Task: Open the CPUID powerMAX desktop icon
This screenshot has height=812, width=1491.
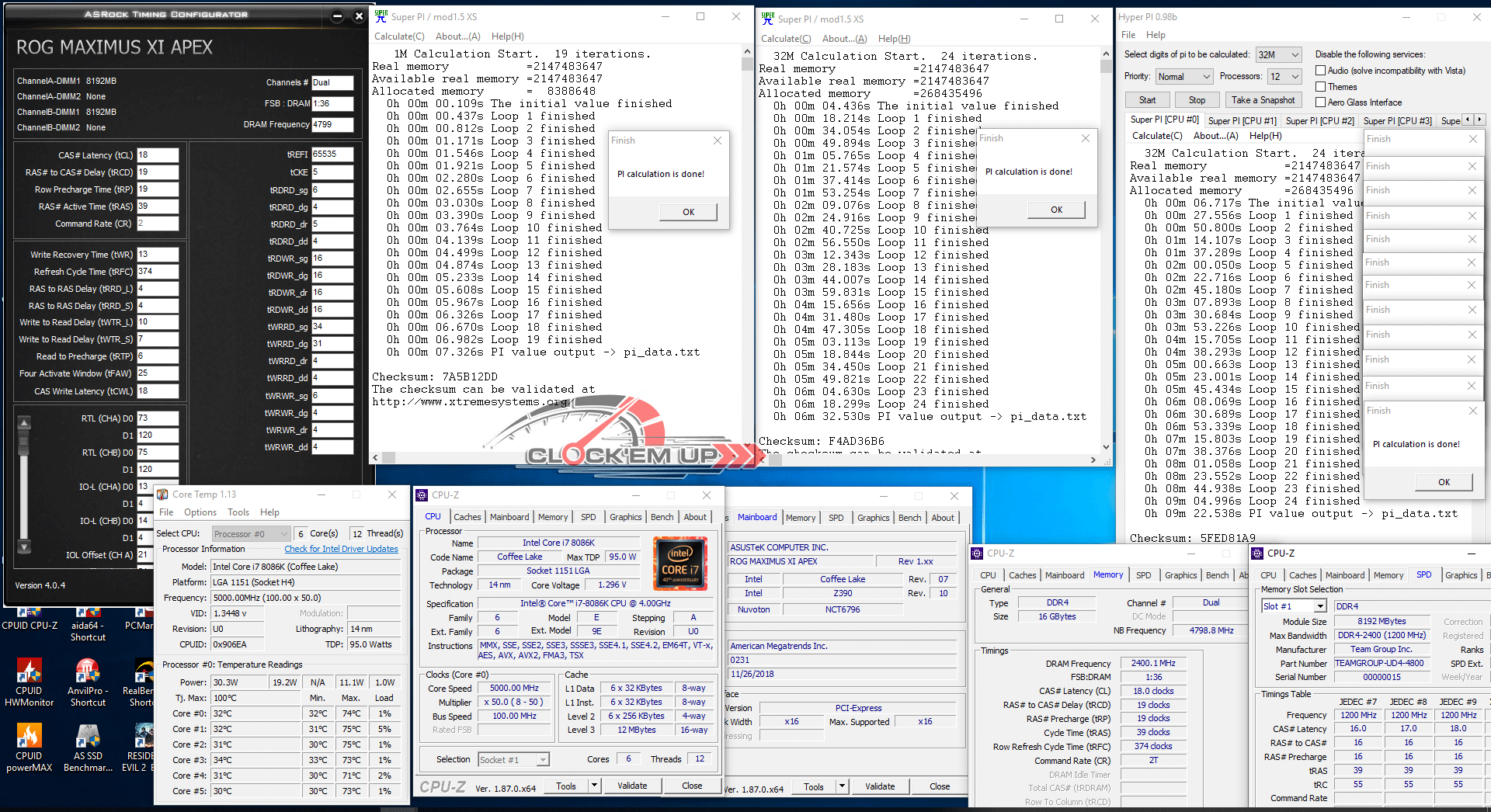Action: pyautogui.click(x=29, y=737)
